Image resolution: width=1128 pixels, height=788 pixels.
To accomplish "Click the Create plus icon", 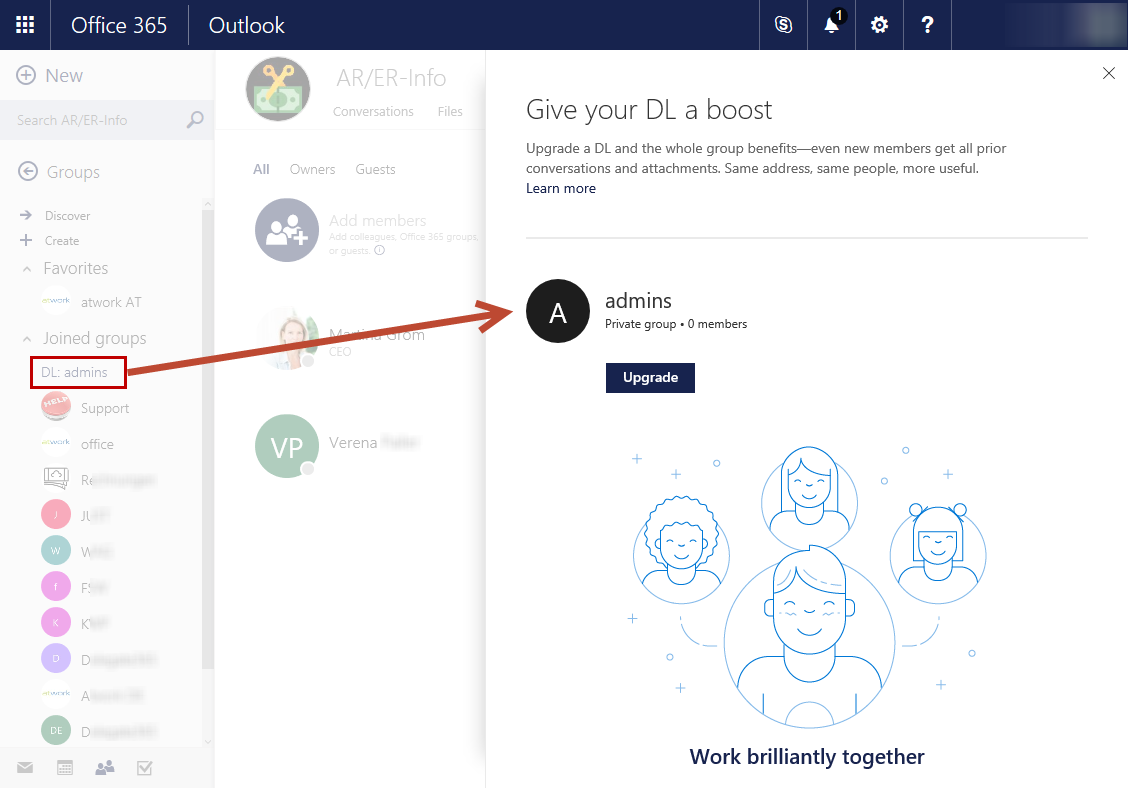I will click(26, 240).
